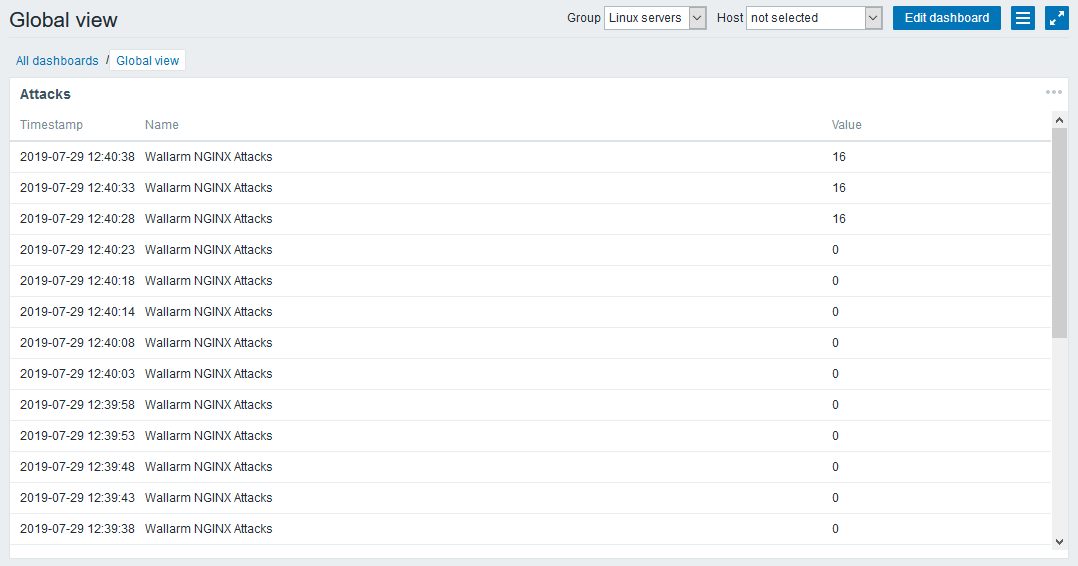Click the Edit dashboard button
Viewport: 1078px width, 566px height.
pos(946,18)
